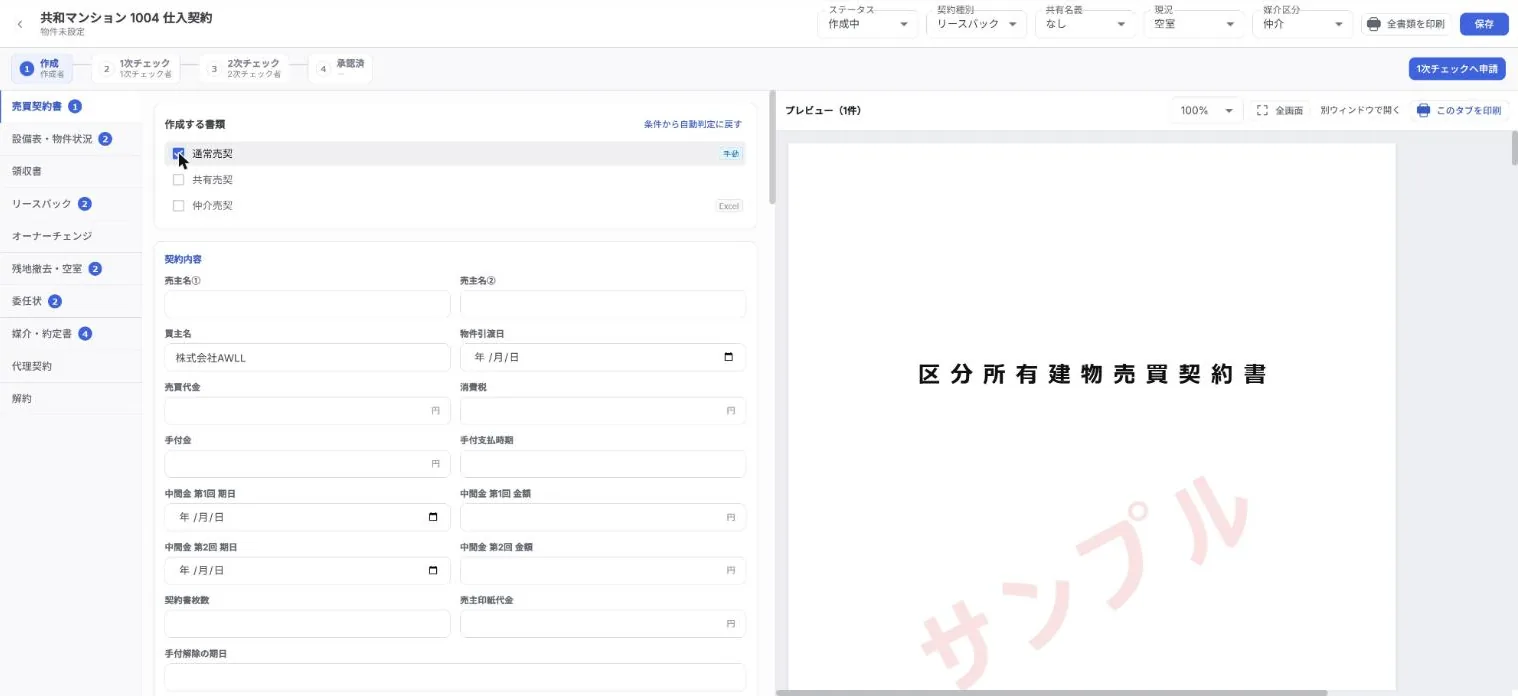Select the 解約 sidebar tab
This screenshot has height=696, width=1518.
pos(71,399)
